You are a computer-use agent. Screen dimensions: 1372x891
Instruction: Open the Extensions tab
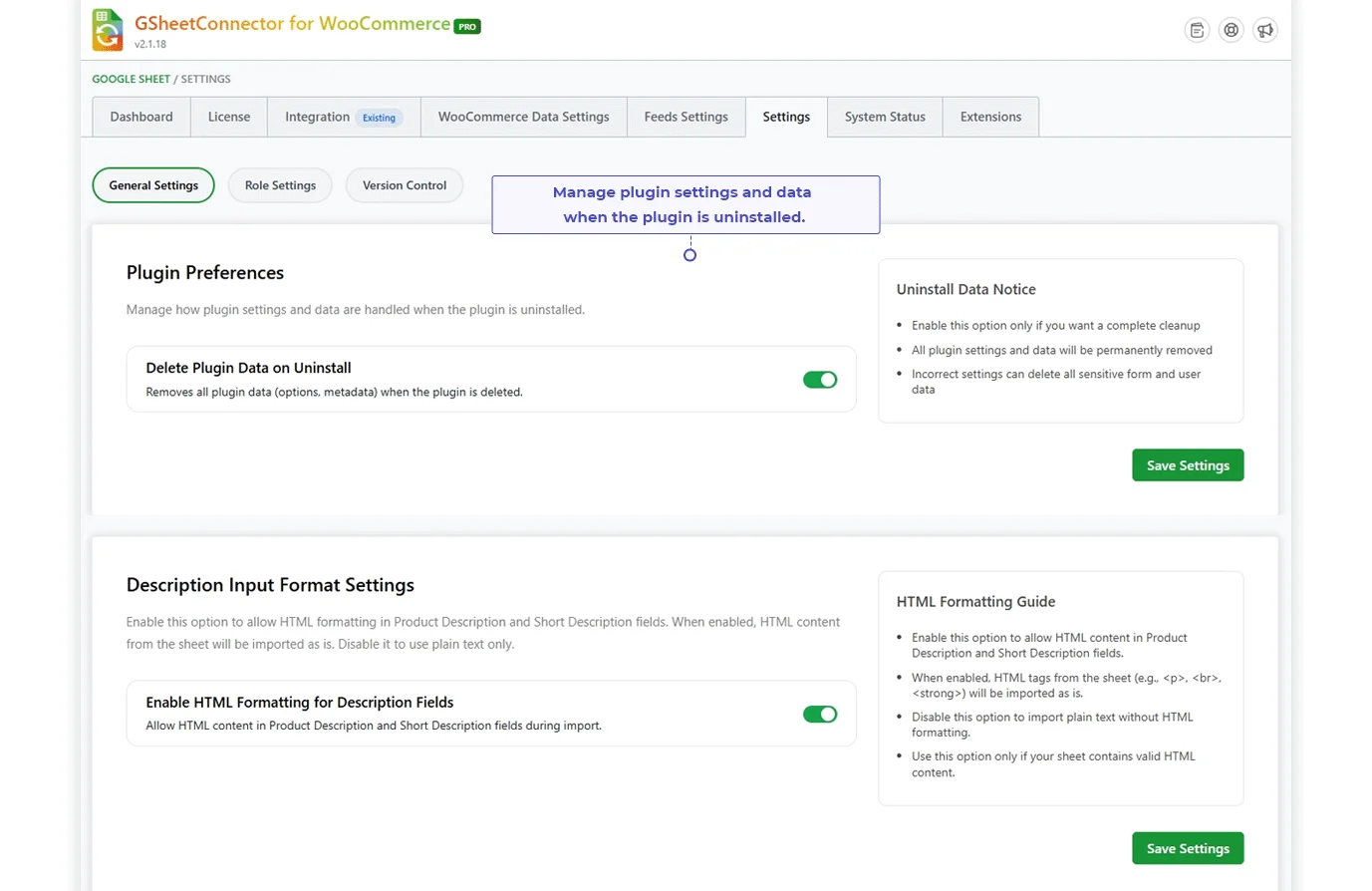click(x=990, y=117)
